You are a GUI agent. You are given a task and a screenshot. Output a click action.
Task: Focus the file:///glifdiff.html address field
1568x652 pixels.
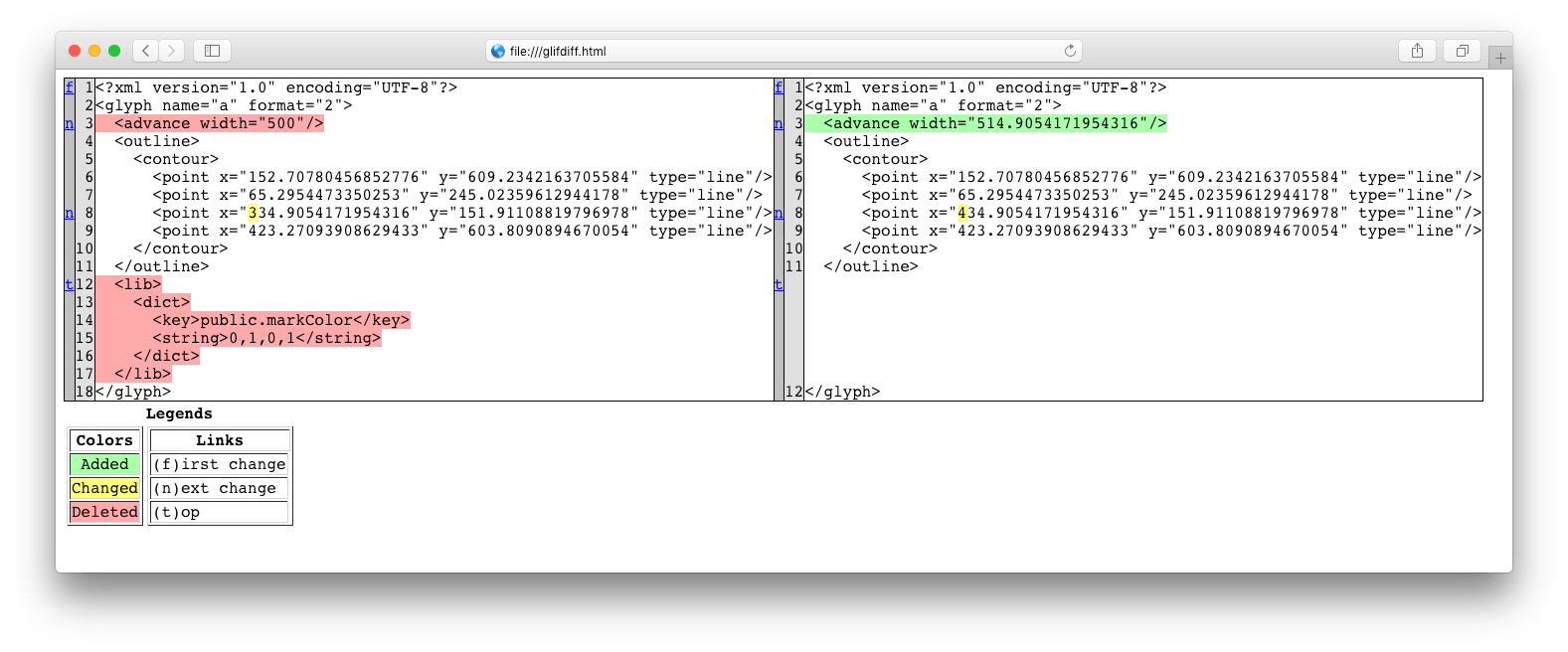784,51
